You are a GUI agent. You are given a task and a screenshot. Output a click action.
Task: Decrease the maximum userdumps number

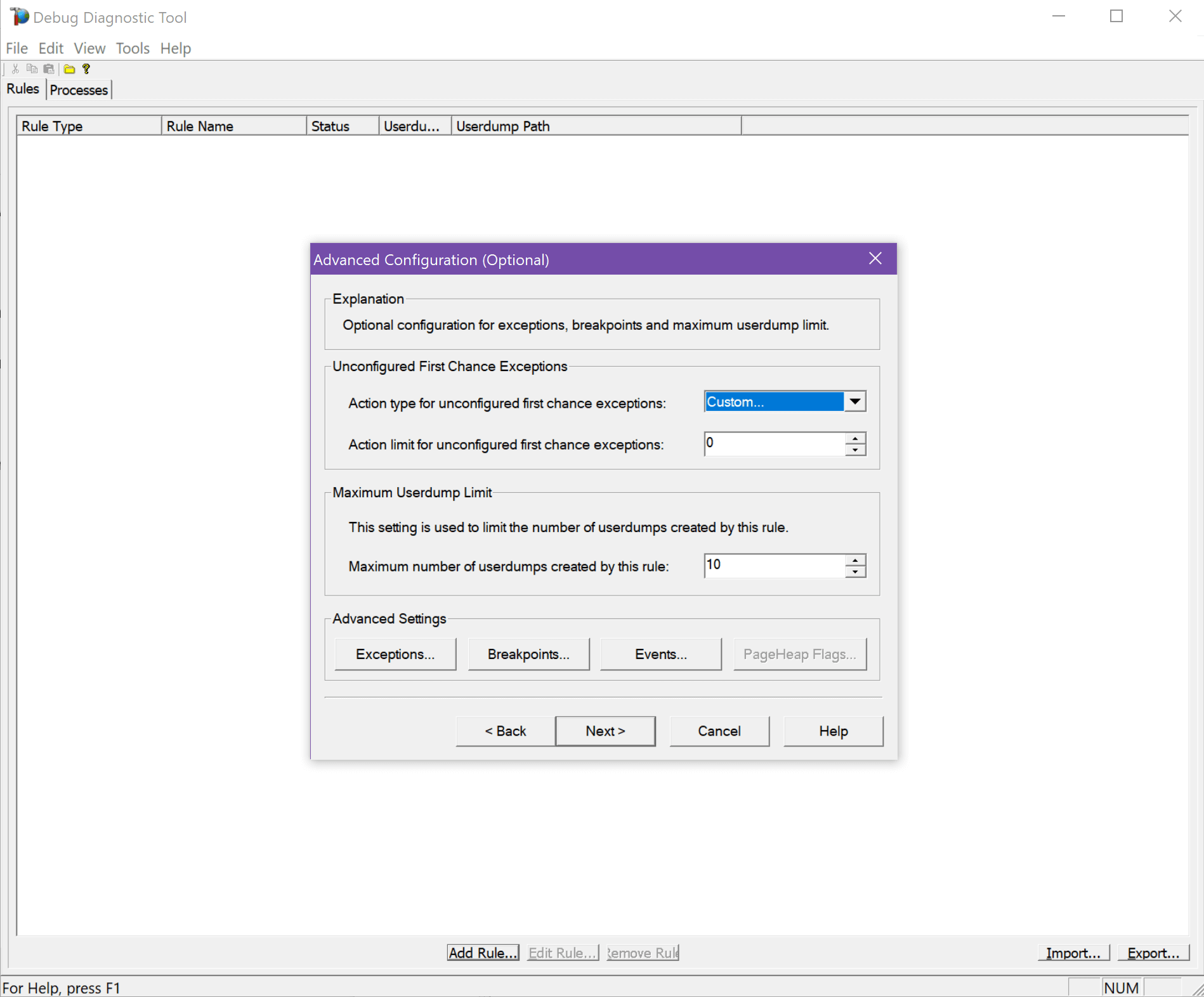click(x=856, y=571)
